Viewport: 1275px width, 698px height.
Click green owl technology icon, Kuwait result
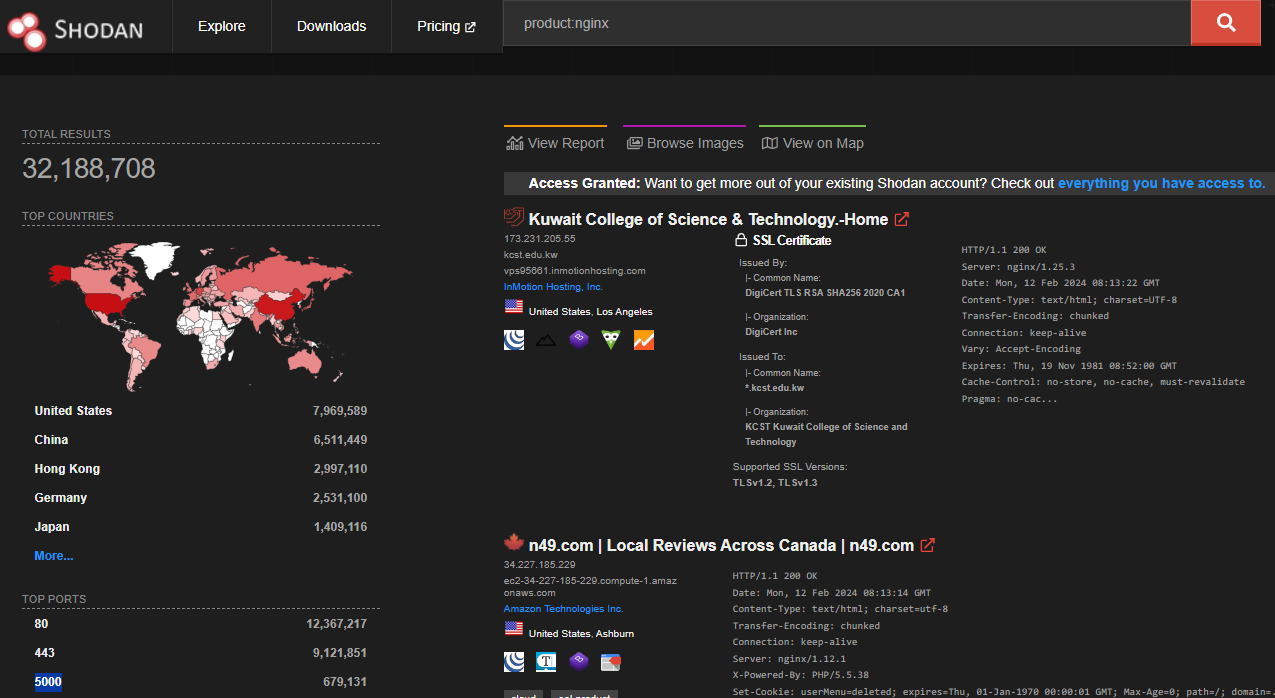click(610, 340)
